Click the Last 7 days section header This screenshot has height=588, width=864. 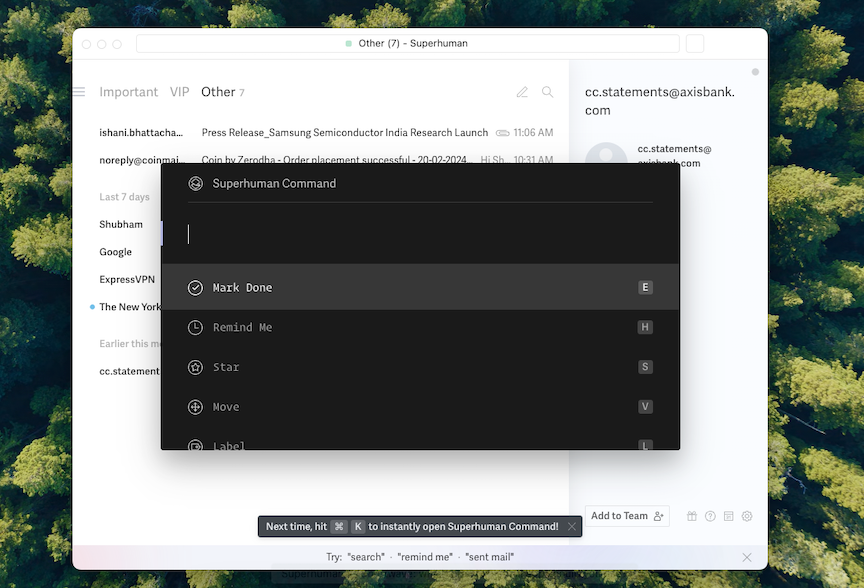pos(125,197)
